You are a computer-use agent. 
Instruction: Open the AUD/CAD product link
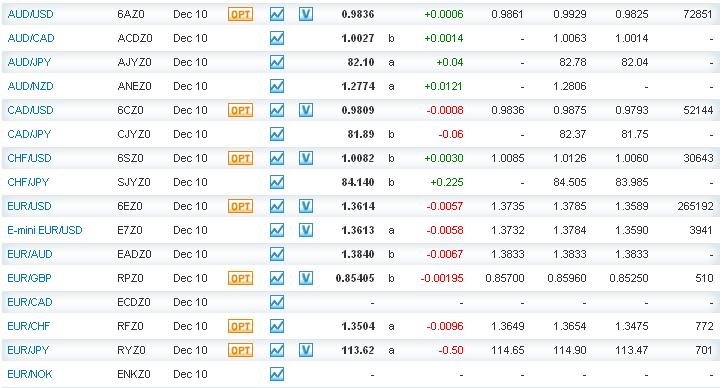click(x=31, y=38)
